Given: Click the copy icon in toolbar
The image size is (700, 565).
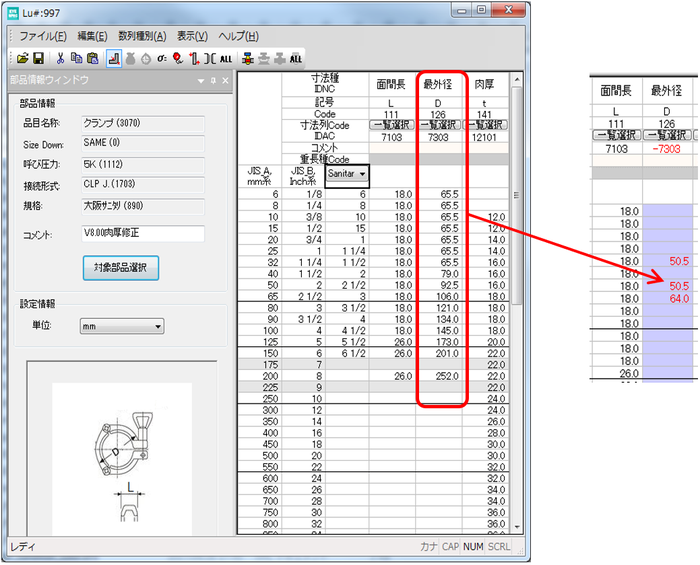Looking at the screenshot, I should coord(76,59).
